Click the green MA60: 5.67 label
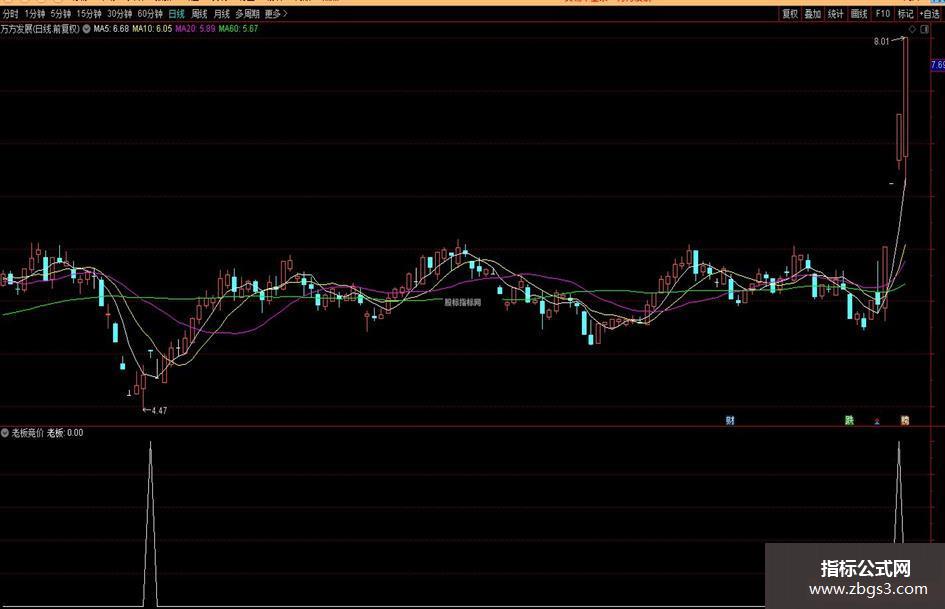 pyautogui.click(x=238, y=28)
